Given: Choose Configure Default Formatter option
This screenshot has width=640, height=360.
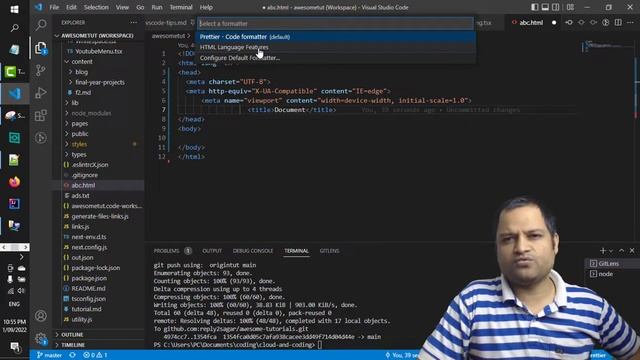Looking at the screenshot, I should coord(336,58).
